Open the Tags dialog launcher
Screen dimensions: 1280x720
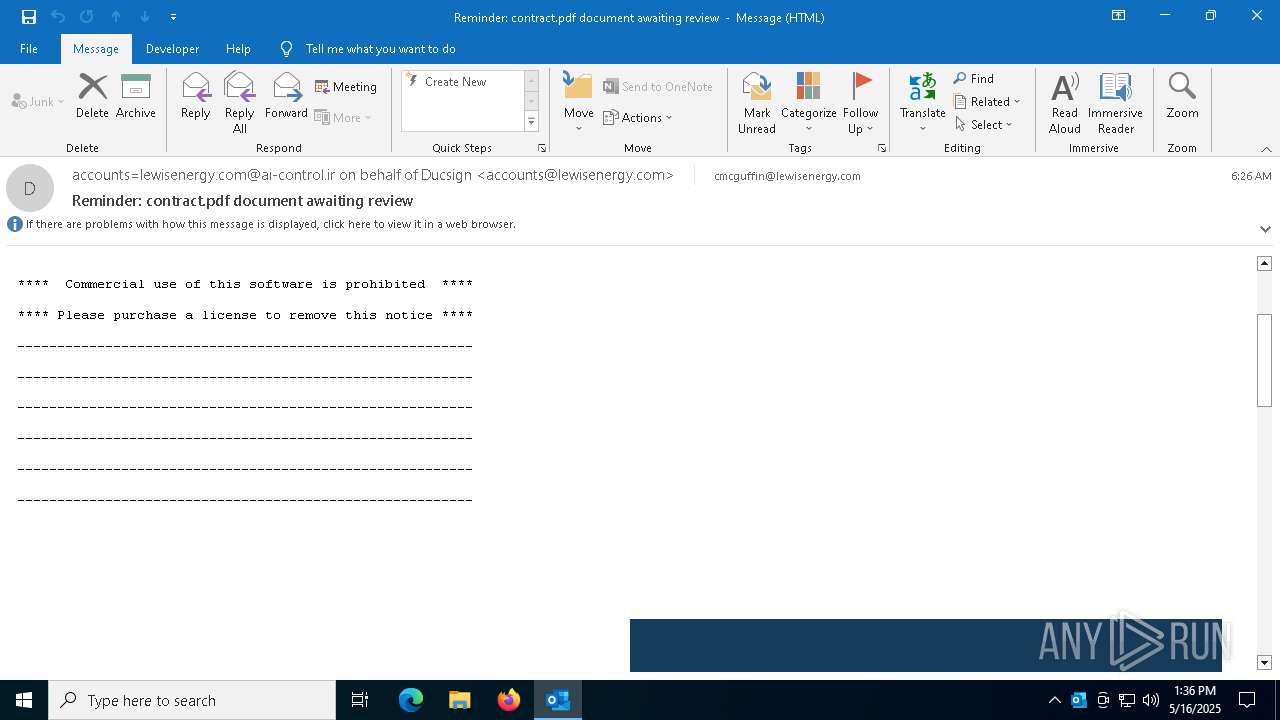[882, 148]
